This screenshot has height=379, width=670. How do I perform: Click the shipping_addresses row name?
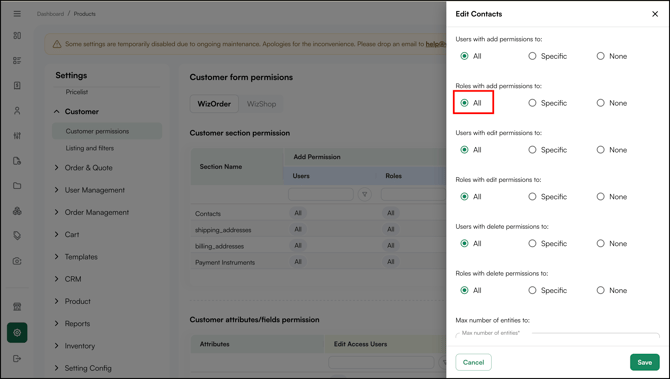[x=223, y=230]
